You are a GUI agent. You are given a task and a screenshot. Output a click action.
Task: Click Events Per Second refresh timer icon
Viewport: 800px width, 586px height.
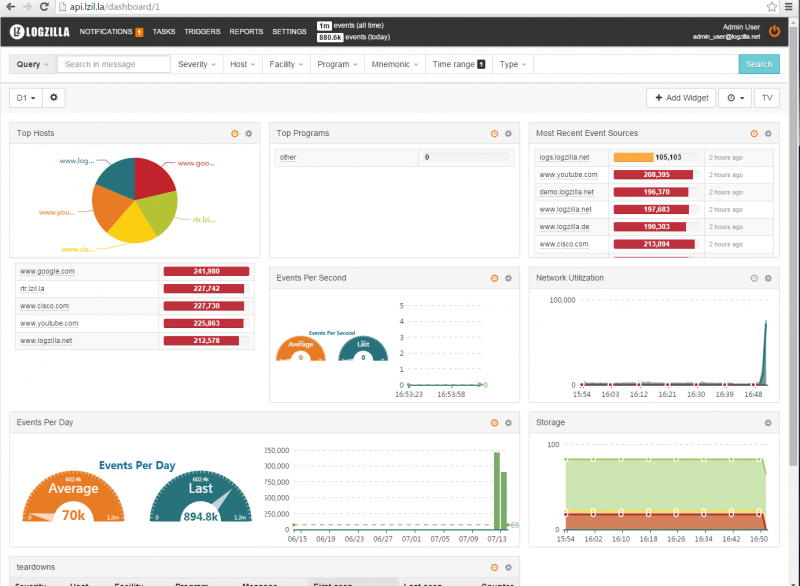point(494,278)
